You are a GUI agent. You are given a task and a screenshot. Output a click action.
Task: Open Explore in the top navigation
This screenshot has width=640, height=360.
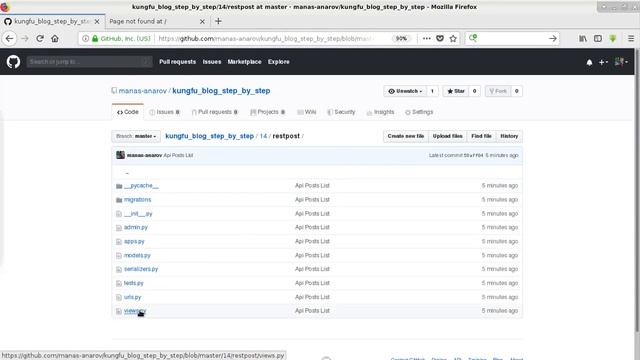pyautogui.click(x=279, y=62)
